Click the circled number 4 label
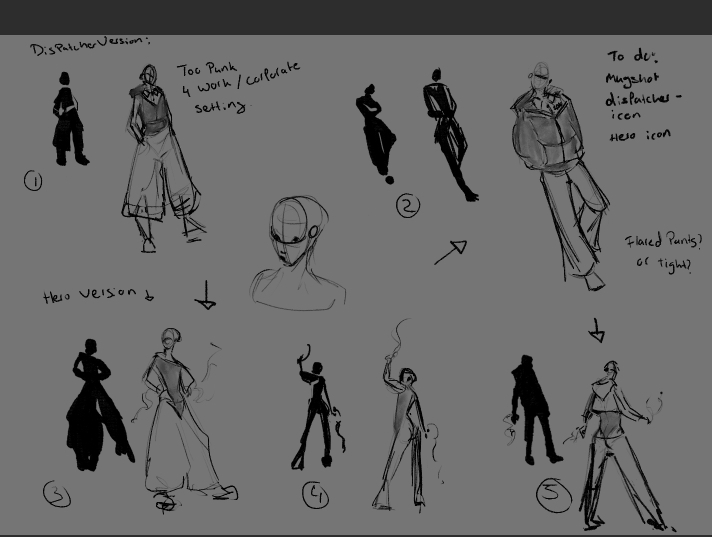 click(x=316, y=494)
